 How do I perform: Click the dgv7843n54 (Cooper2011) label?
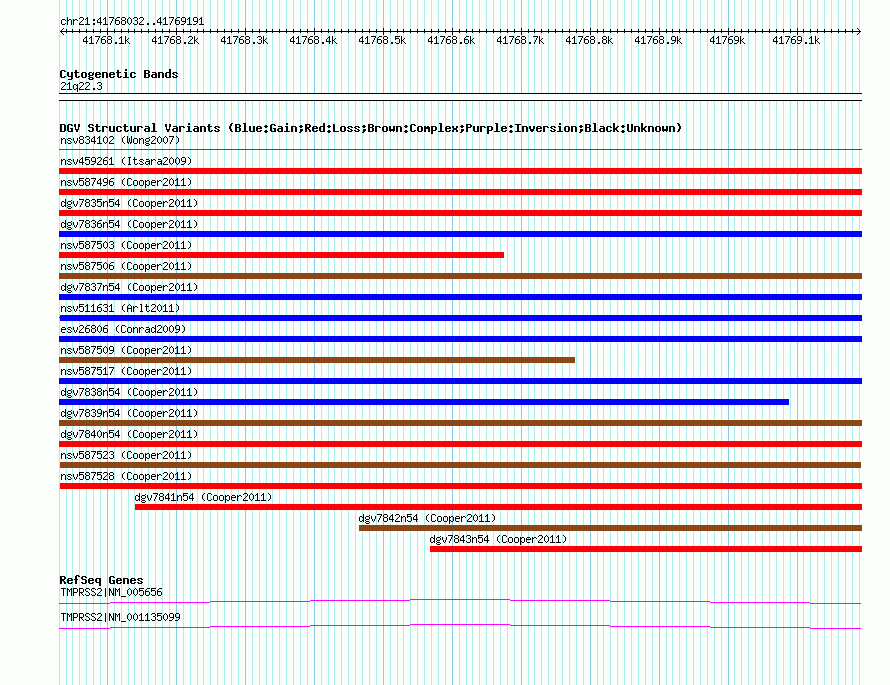click(498, 539)
